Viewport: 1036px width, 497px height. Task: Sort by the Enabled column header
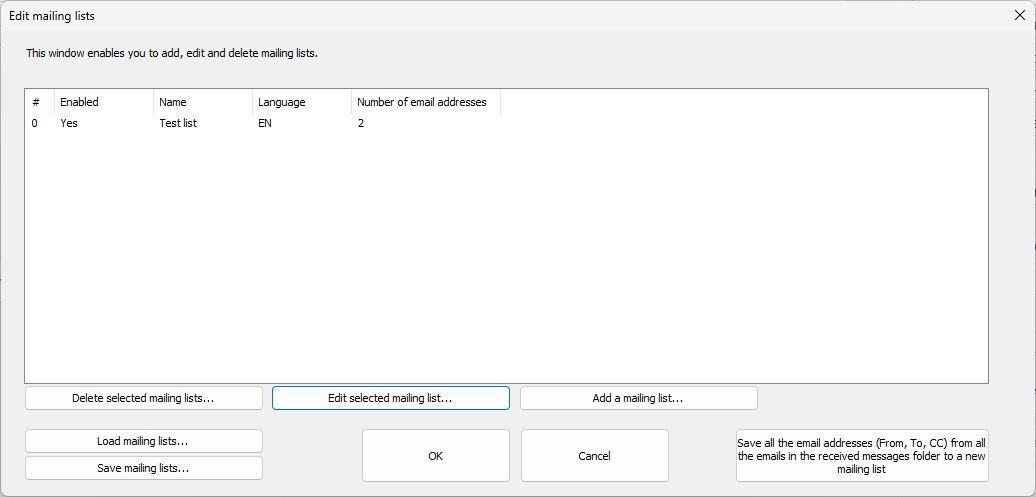pos(104,102)
